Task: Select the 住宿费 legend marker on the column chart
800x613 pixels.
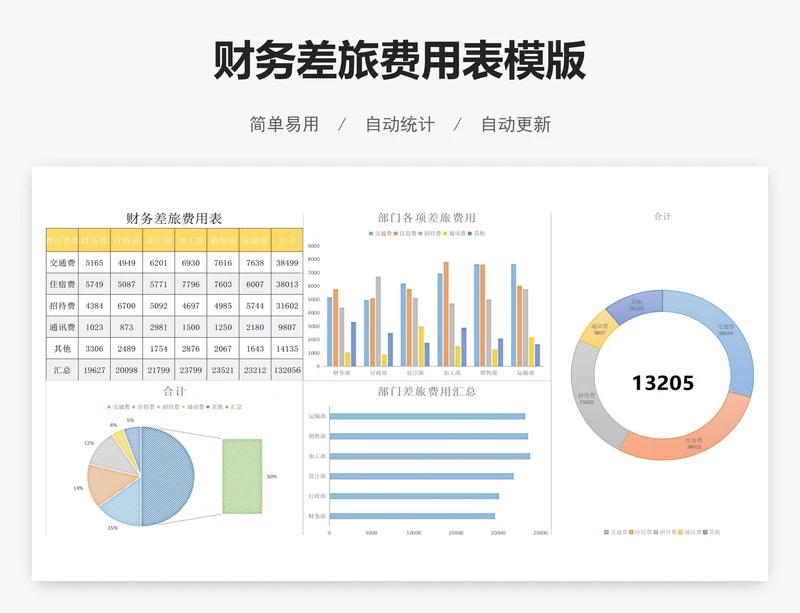Action: [x=394, y=232]
